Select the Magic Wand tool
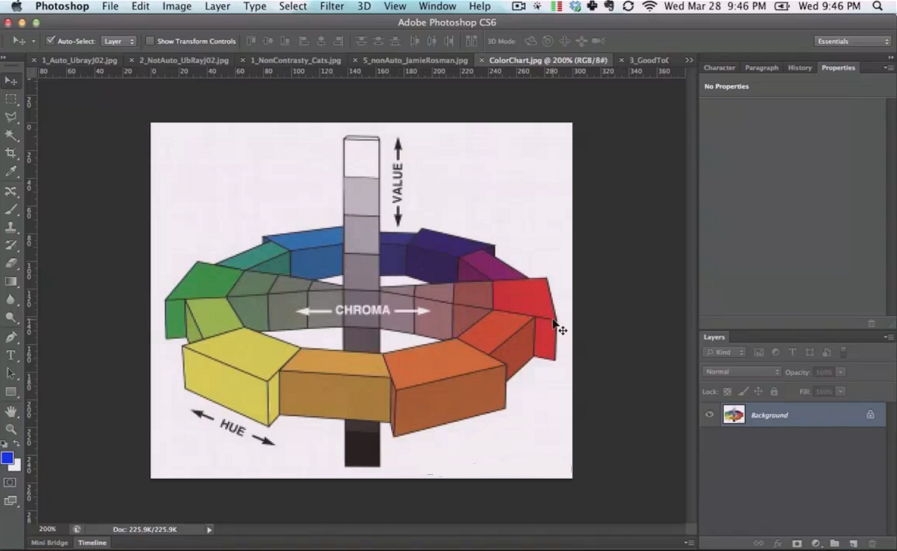 point(11,136)
